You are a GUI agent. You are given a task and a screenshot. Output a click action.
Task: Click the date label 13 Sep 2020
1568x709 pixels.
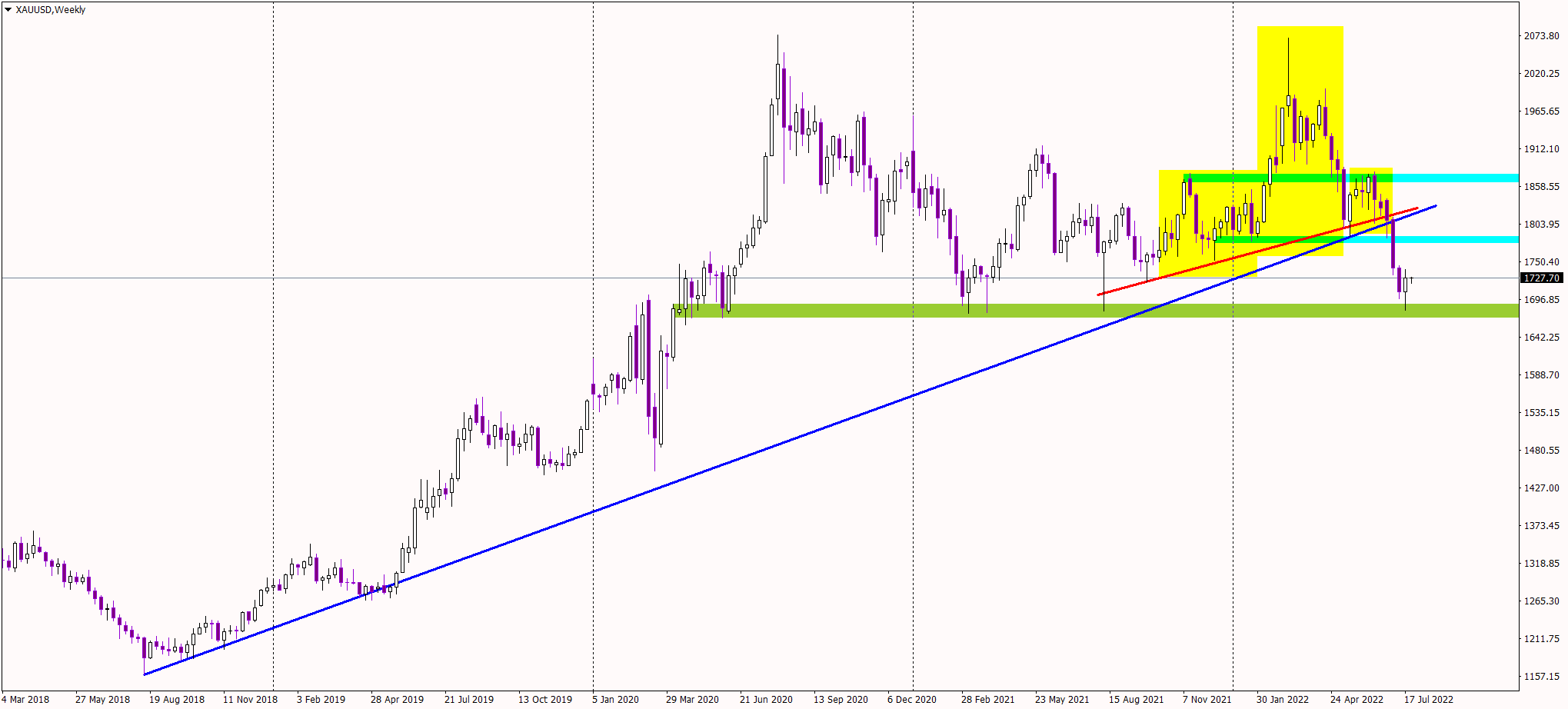coord(841,700)
